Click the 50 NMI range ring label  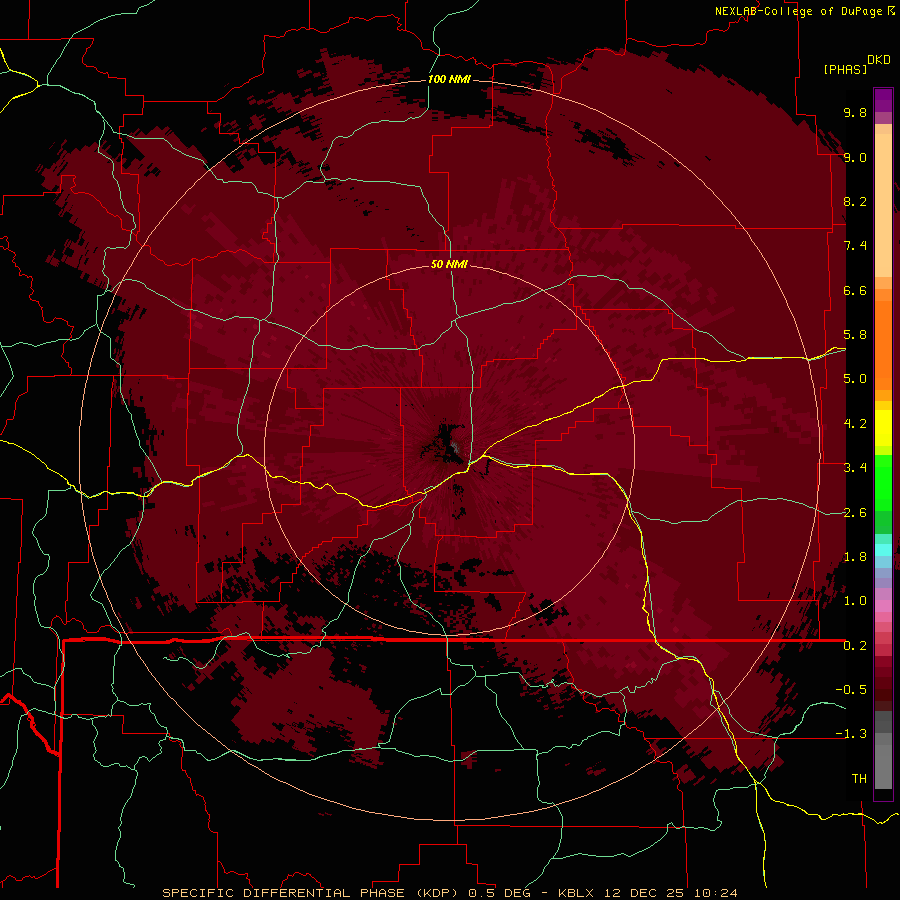click(x=449, y=264)
